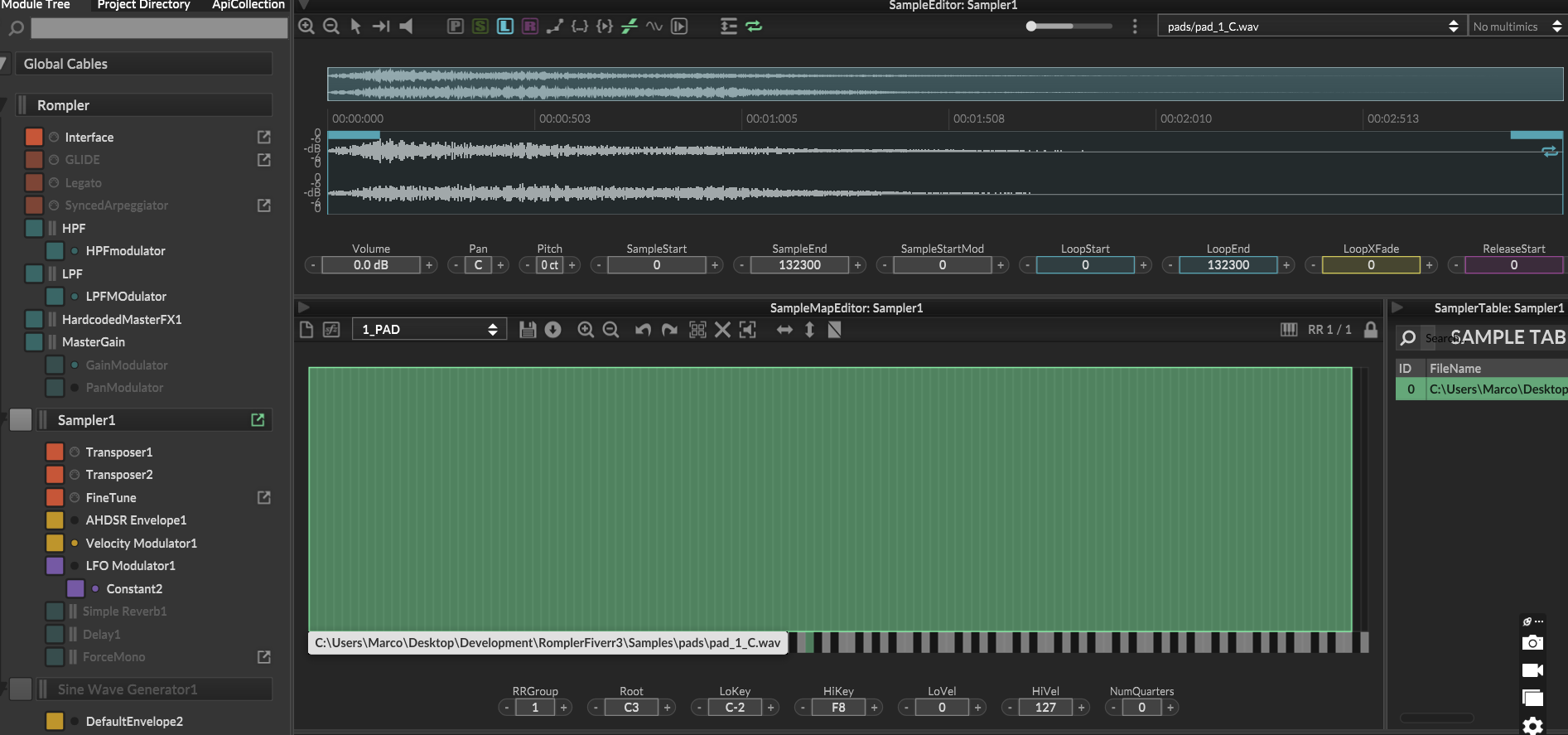Click the 00:01:005 timeline marker
The width and height of the screenshot is (1568, 735).
coord(771,118)
